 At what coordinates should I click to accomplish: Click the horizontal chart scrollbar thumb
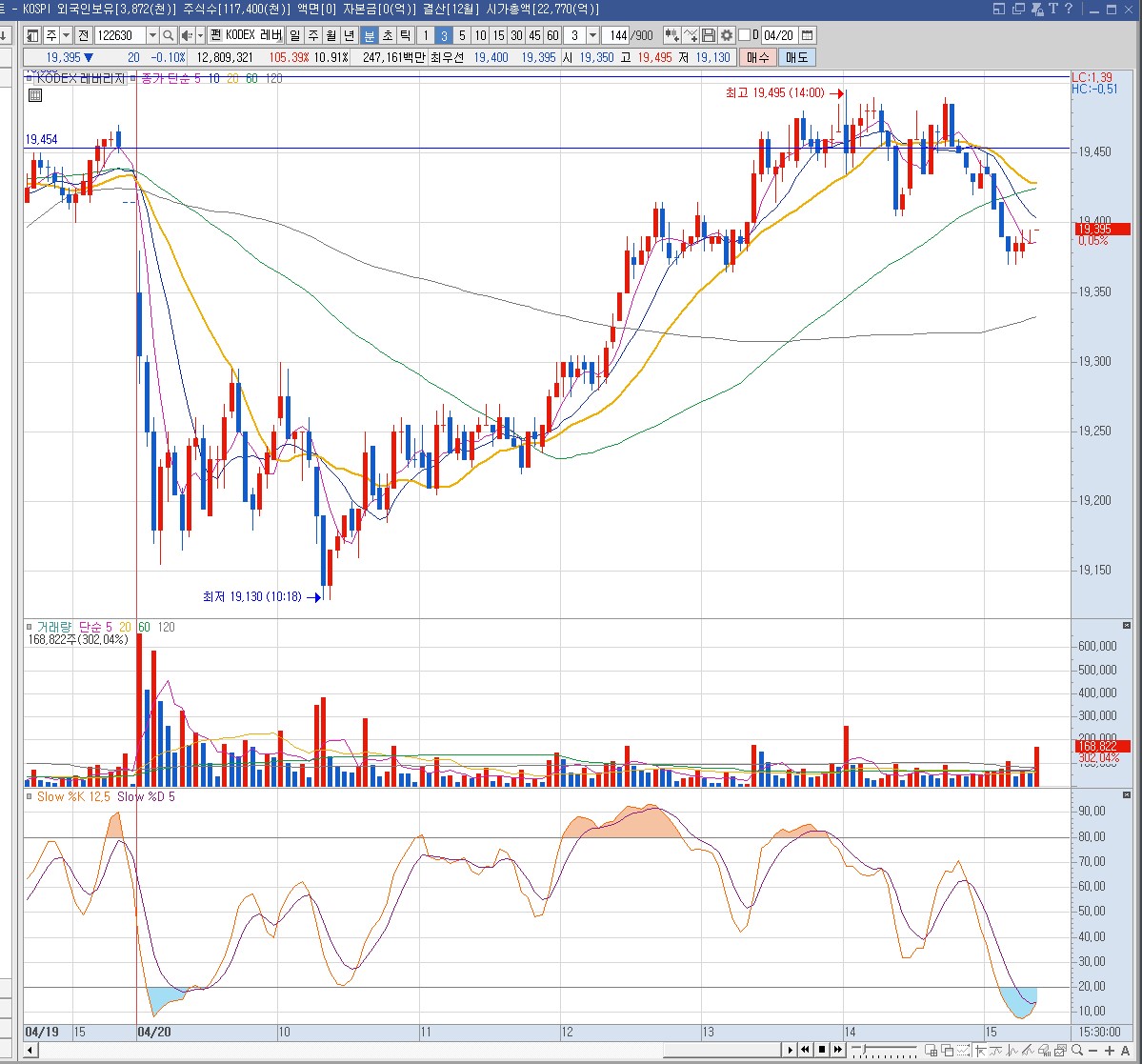coord(722,1050)
